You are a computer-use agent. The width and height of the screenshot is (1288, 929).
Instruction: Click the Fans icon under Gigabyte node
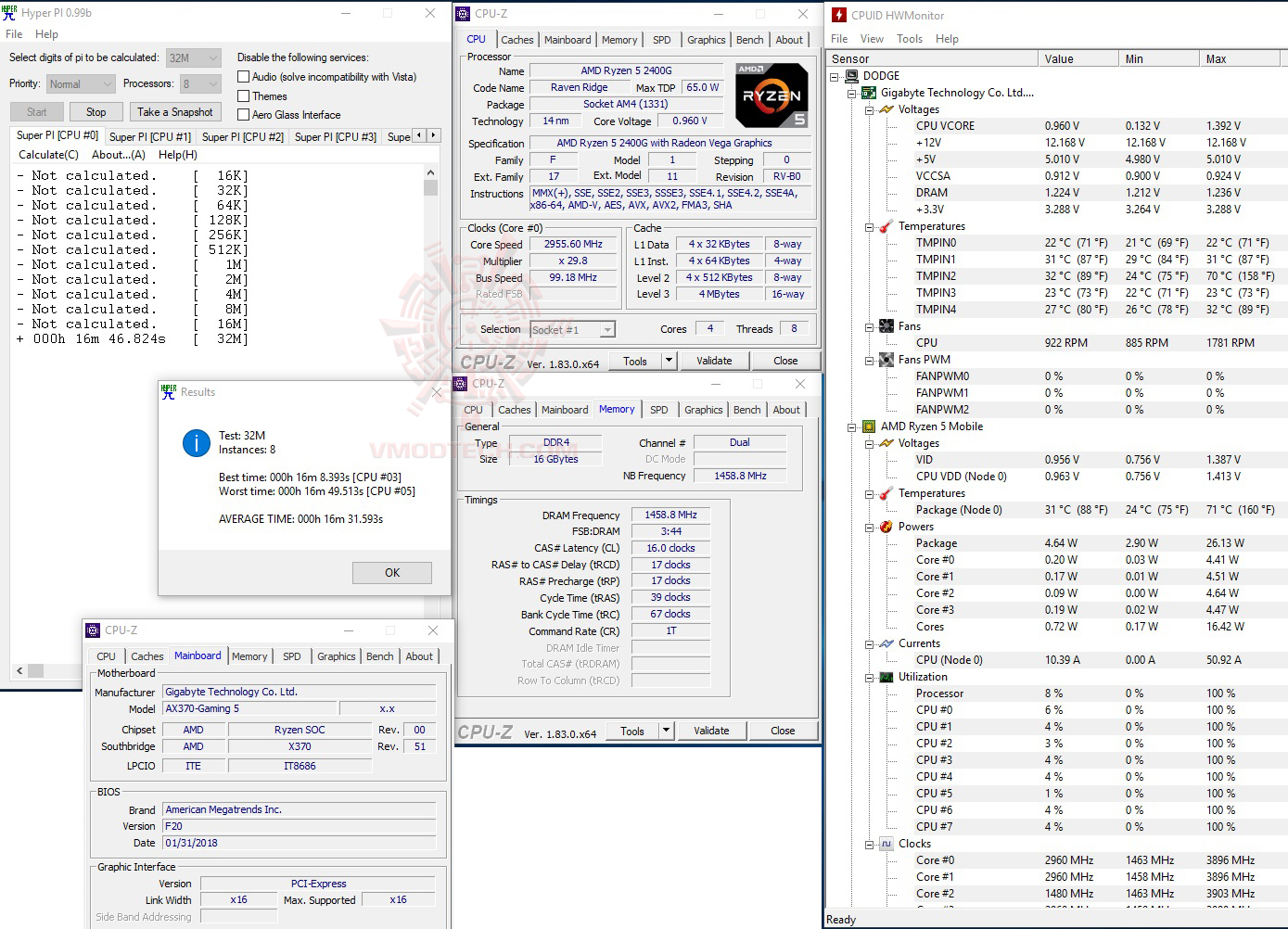coord(886,326)
